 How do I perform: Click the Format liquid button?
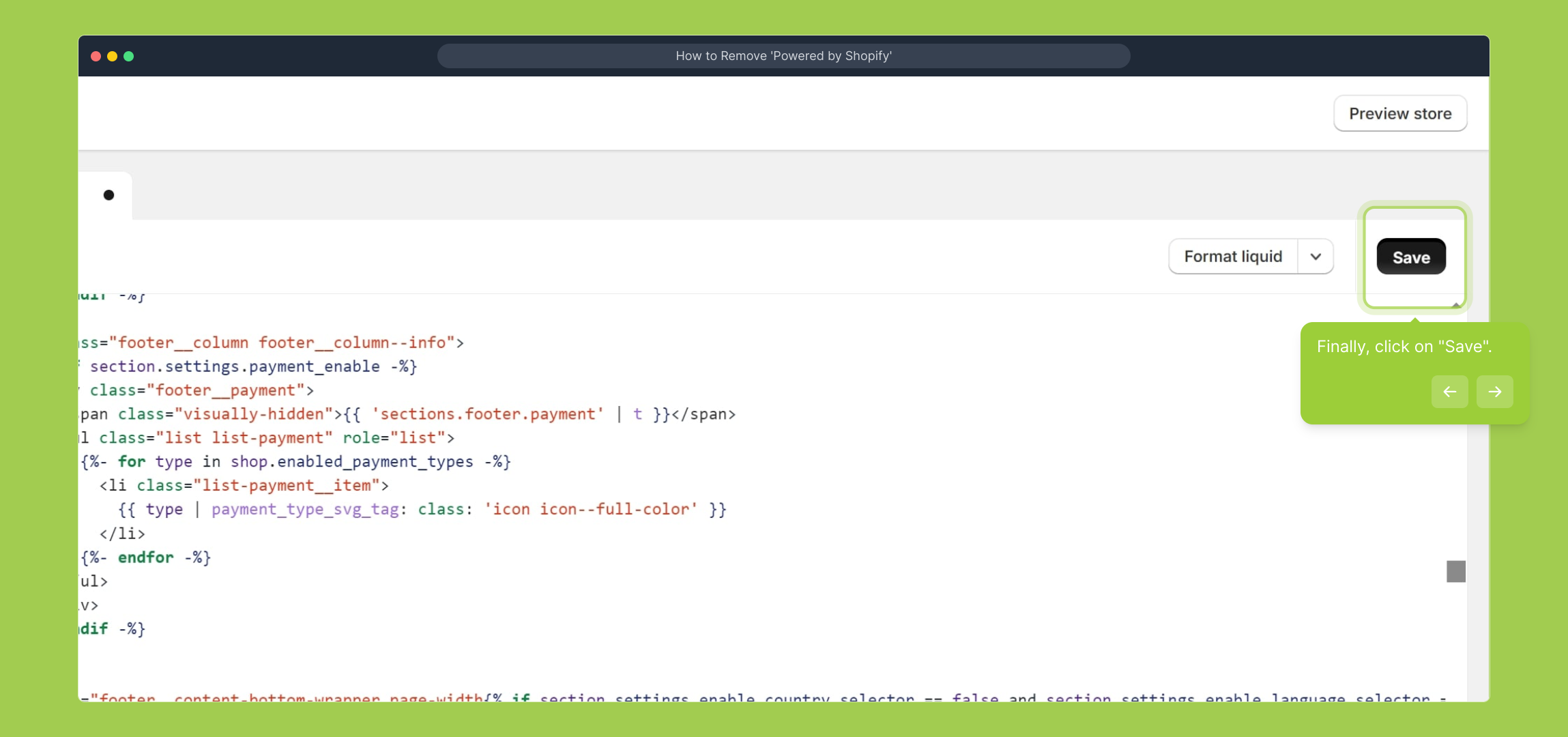1232,257
